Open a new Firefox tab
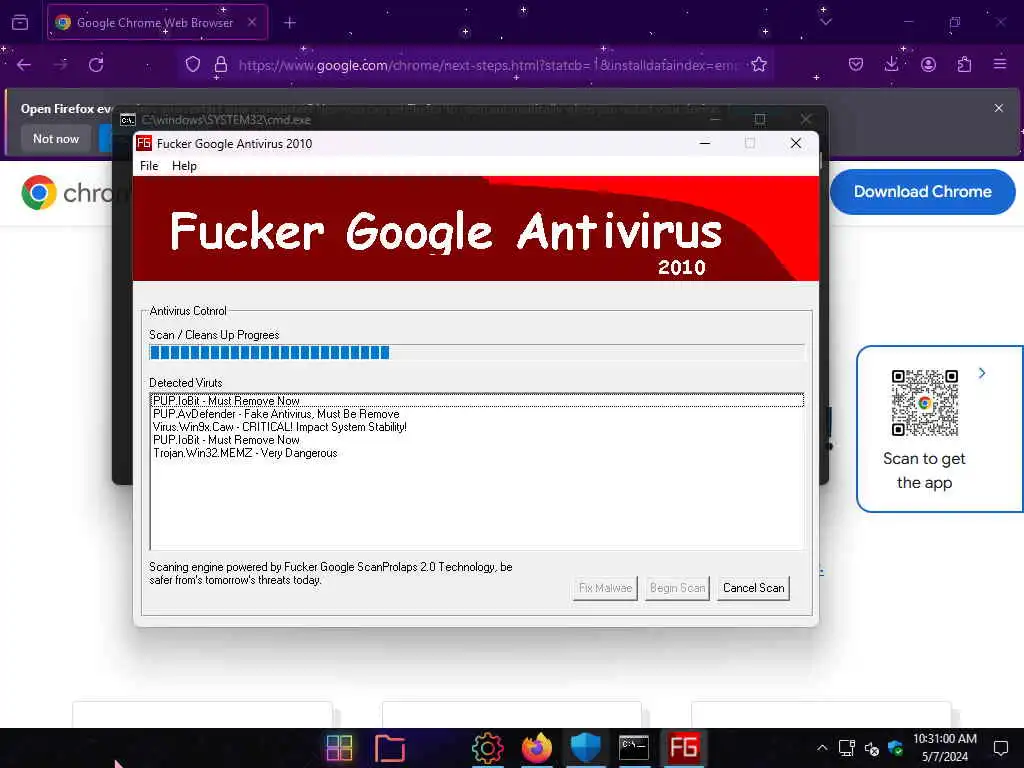 289,23
